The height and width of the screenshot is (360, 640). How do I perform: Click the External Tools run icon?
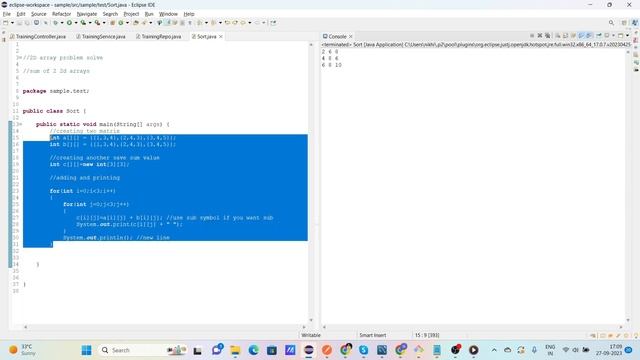click(98, 23)
